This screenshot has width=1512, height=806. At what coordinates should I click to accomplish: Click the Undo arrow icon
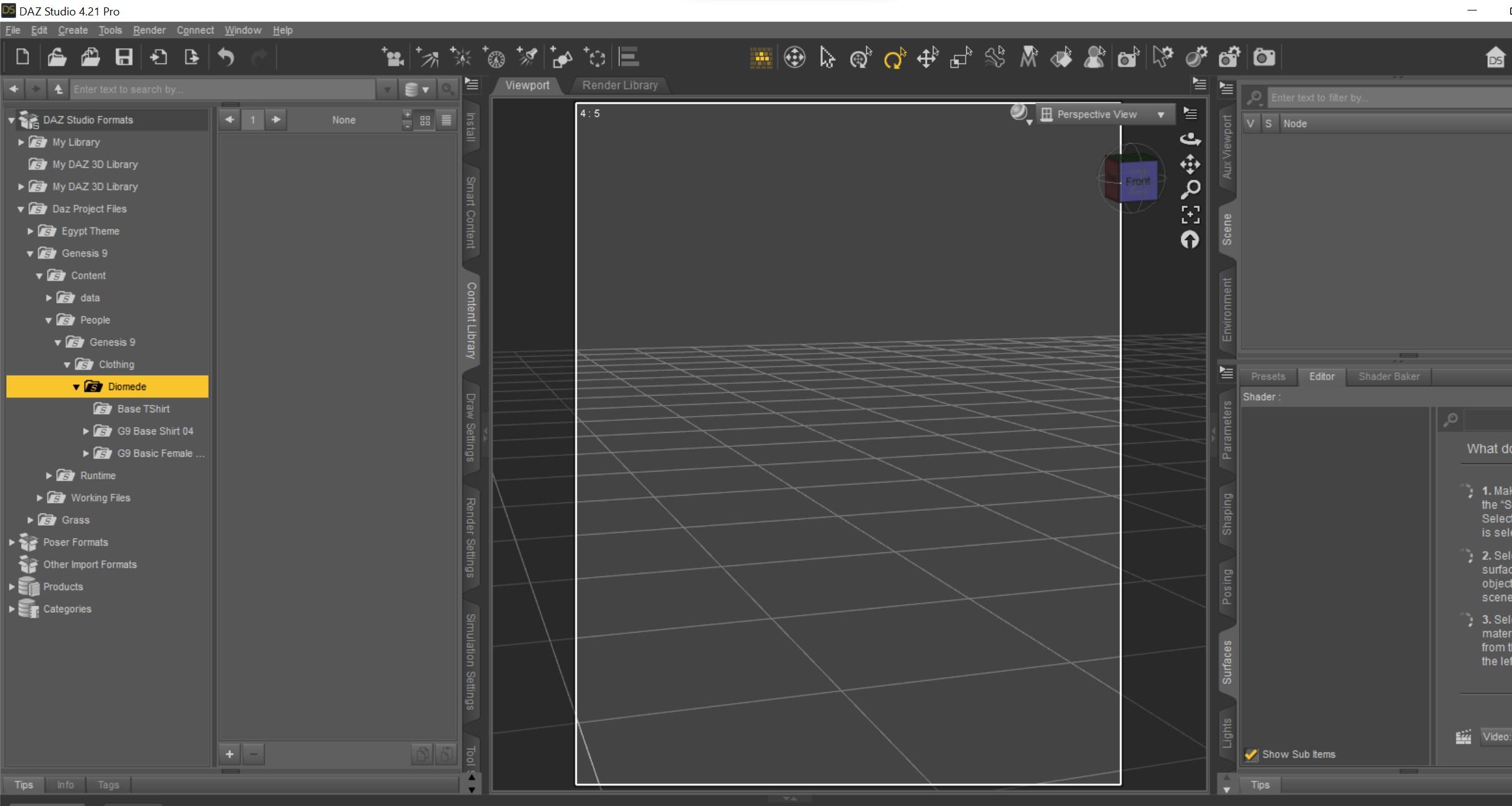pos(226,58)
